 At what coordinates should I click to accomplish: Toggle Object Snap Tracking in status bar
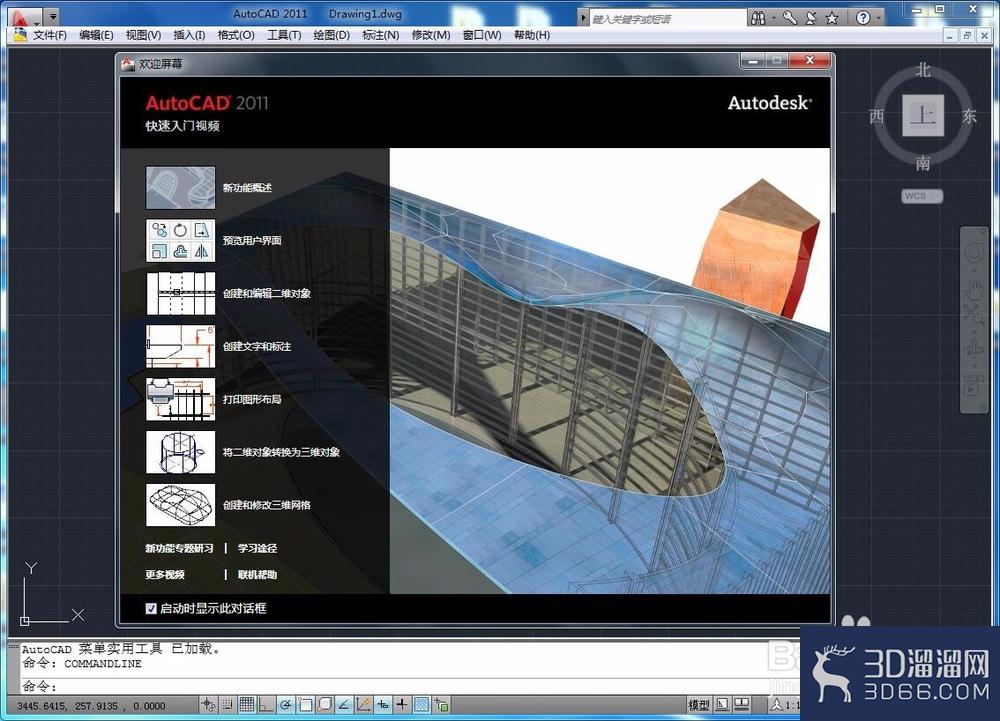pyautogui.click(x=344, y=704)
